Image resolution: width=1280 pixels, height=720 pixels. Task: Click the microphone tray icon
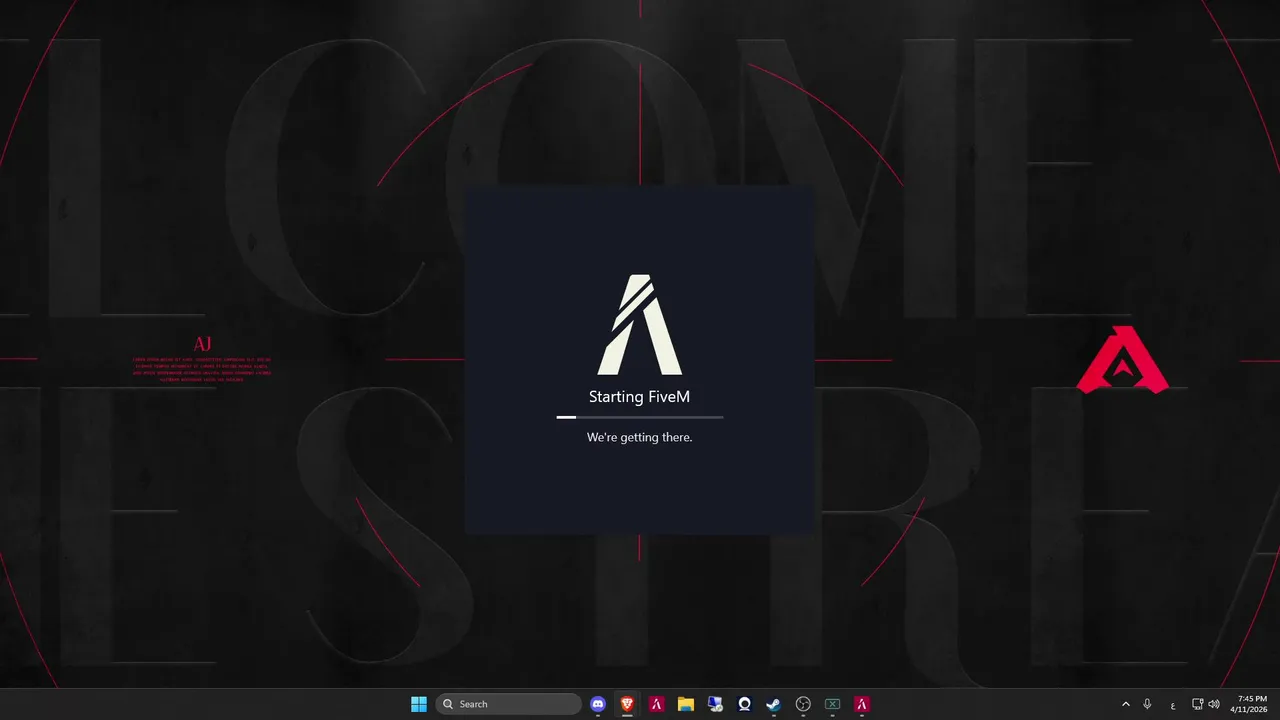(x=1147, y=704)
